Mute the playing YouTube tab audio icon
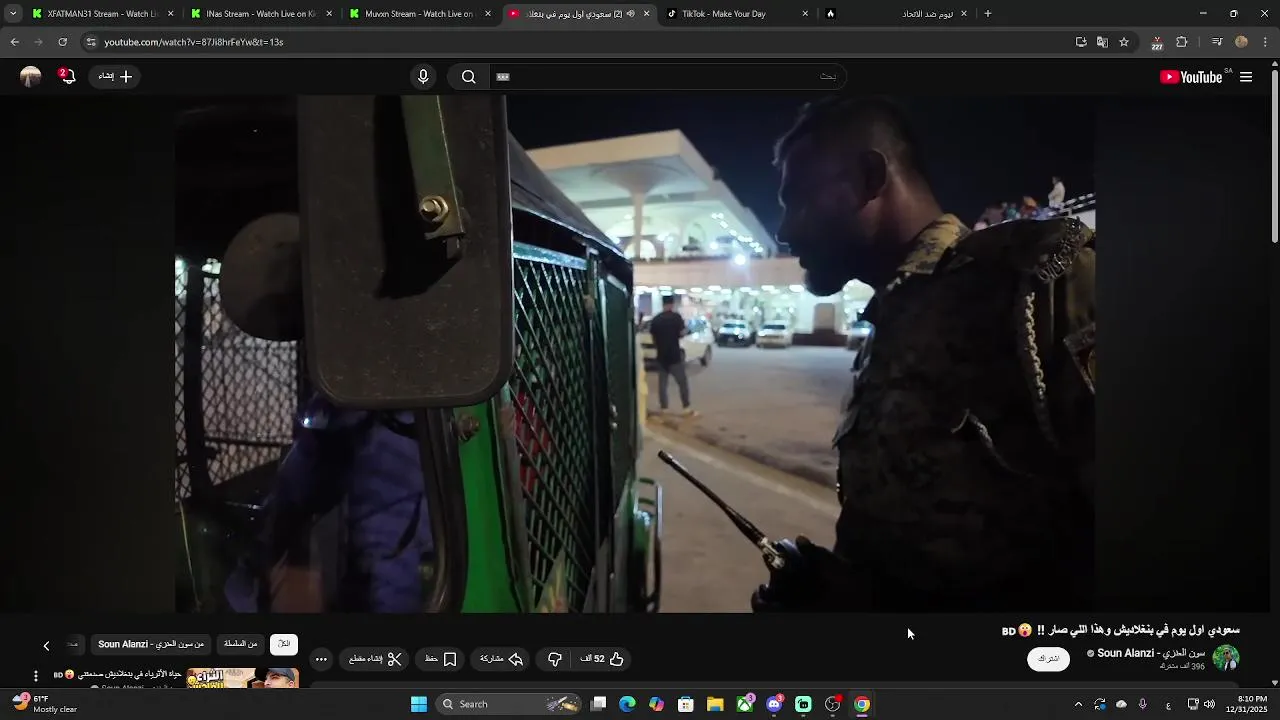The width and height of the screenshot is (1280, 720). [x=630, y=14]
